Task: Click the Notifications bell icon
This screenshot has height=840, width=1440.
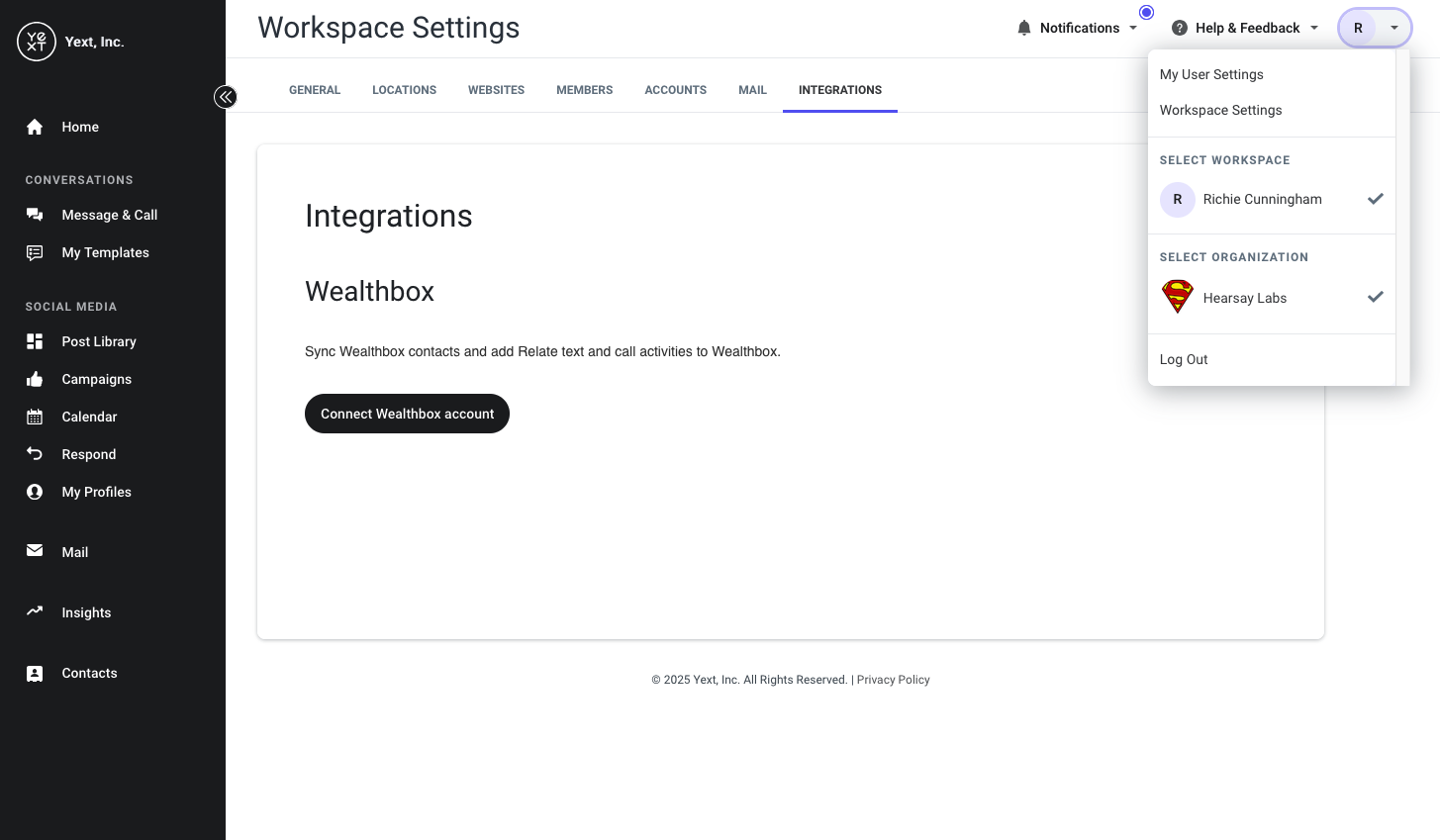Action: (1024, 28)
